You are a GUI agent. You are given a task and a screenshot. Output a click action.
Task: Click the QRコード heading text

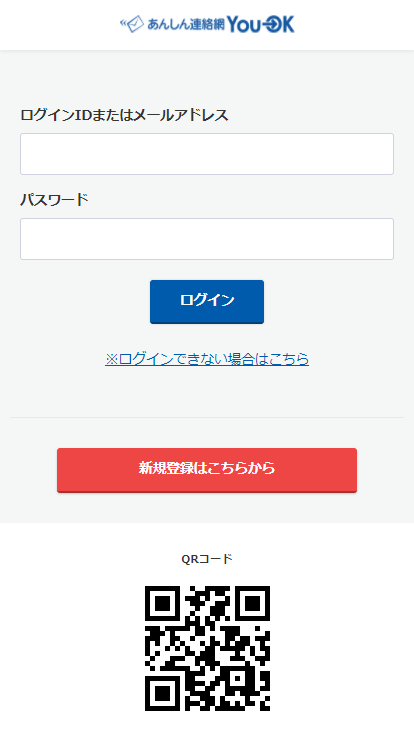click(x=207, y=559)
